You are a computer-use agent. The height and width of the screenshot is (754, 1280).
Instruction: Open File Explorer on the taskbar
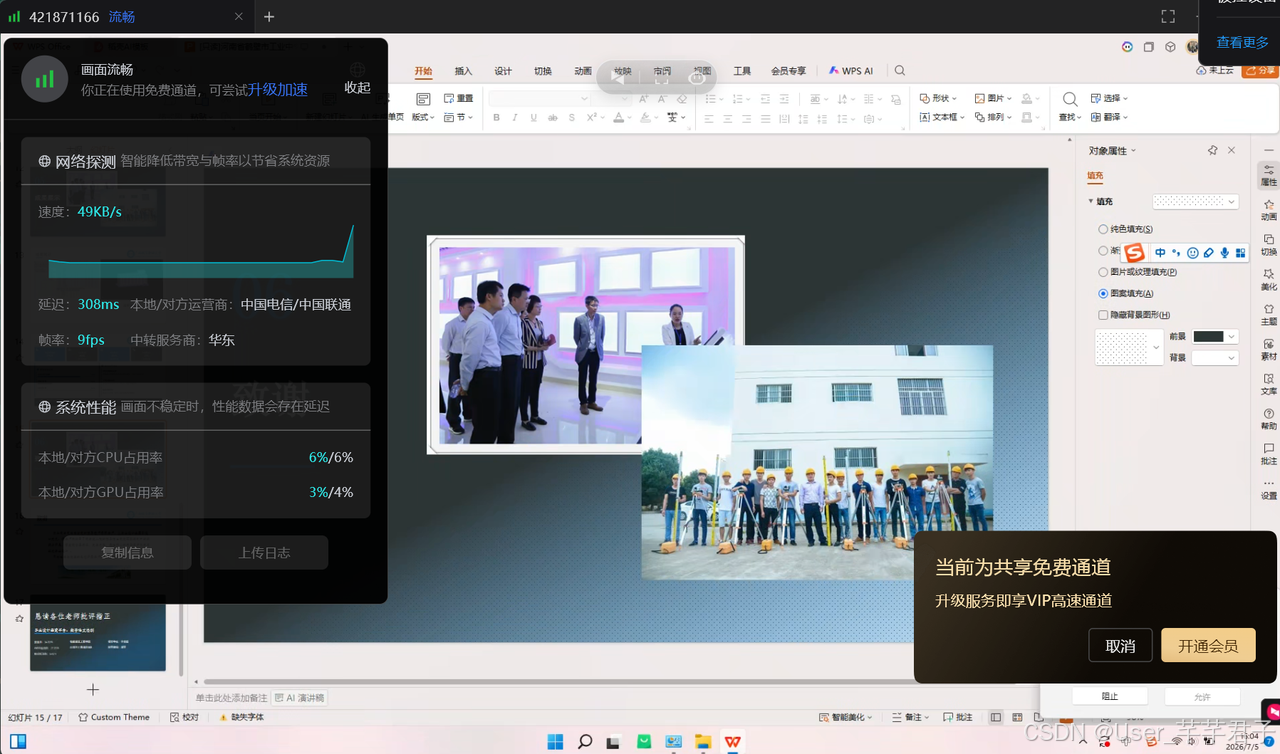(703, 741)
